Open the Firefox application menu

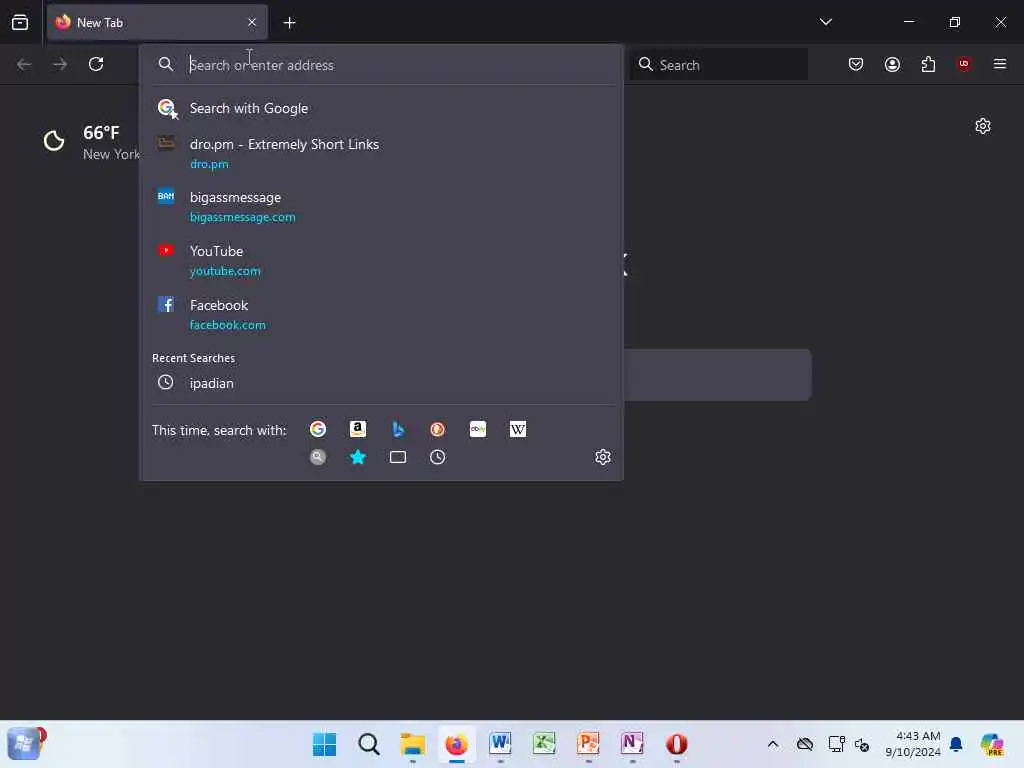(1000, 64)
